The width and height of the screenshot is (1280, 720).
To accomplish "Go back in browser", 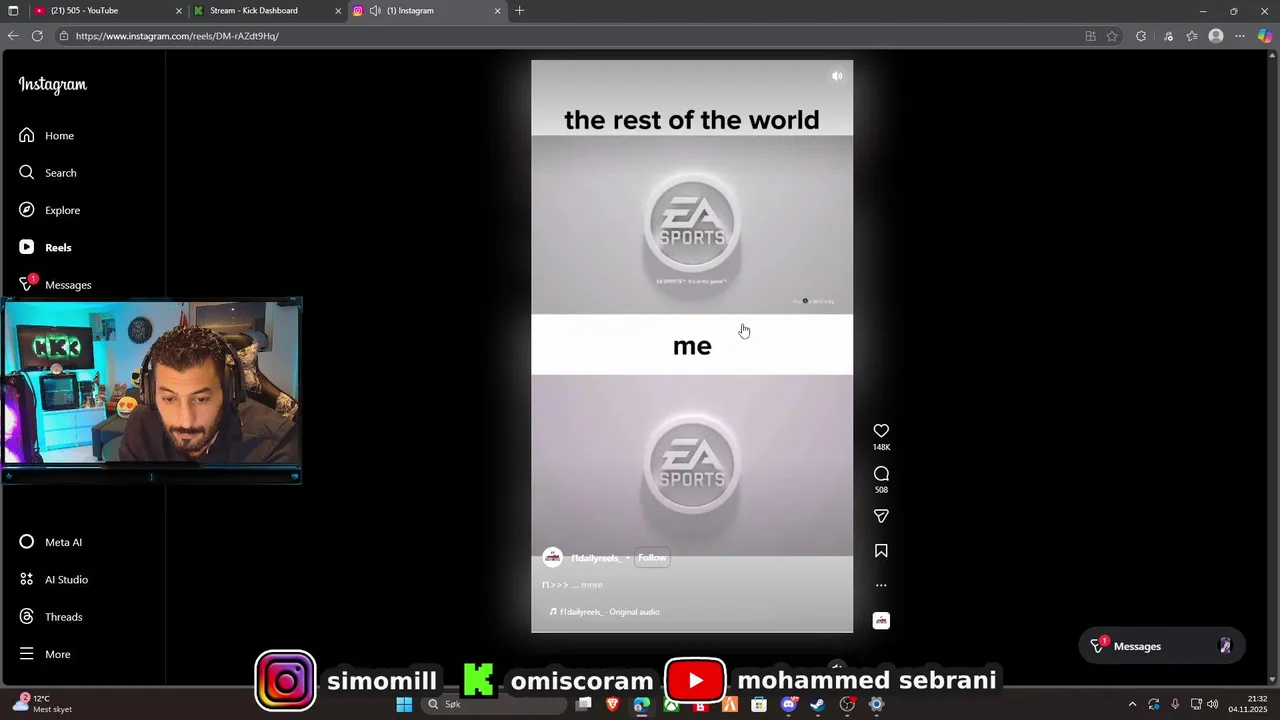I will click(13, 36).
